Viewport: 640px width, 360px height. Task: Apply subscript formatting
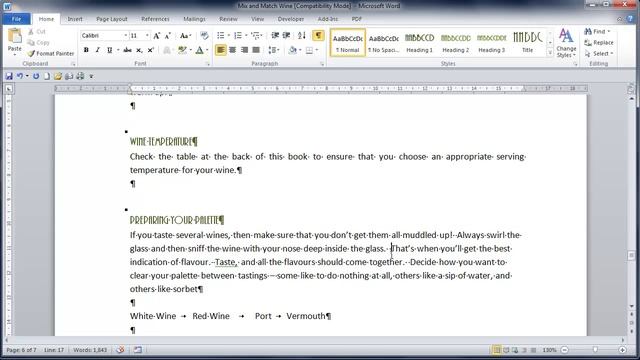139,50
